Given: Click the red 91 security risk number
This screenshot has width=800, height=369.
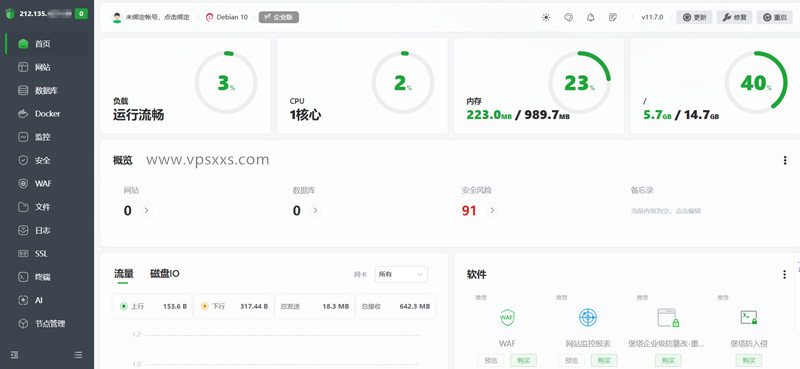Looking at the screenshot, I should point(469,211).
